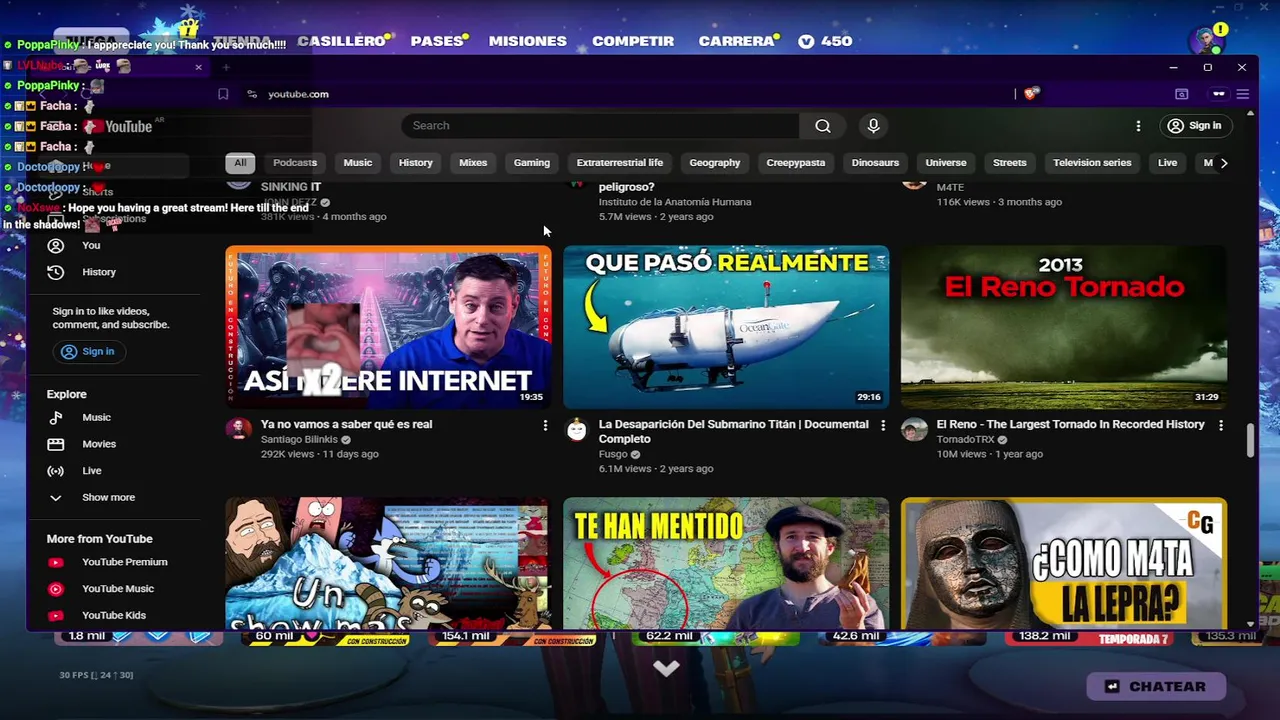
Task: Select the Geography filter chip
Action: [x=715, y=163]
